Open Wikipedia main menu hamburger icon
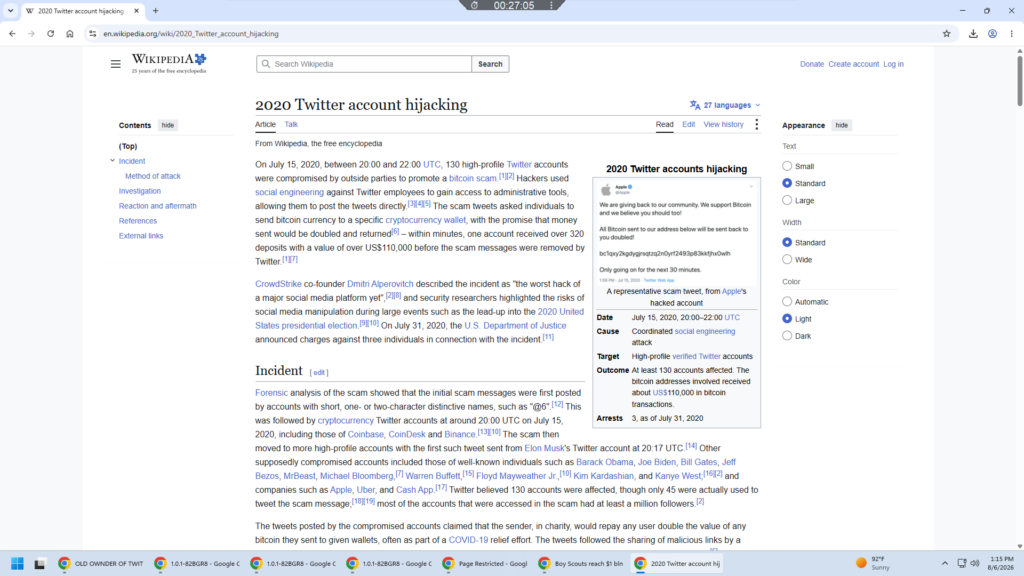Screen dimensions: 1024x576 [116, 64]
